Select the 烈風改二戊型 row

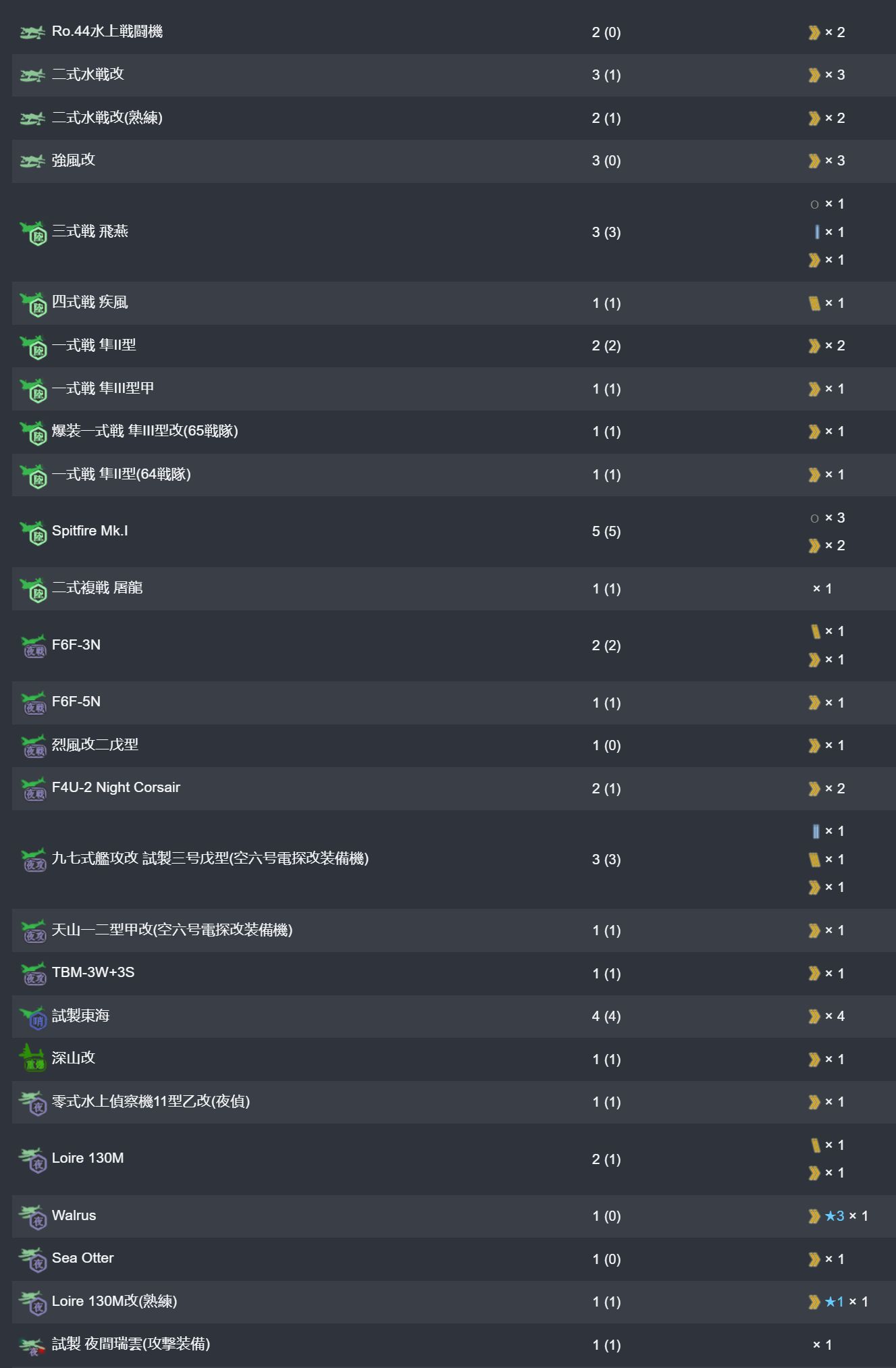click(454, 745)
